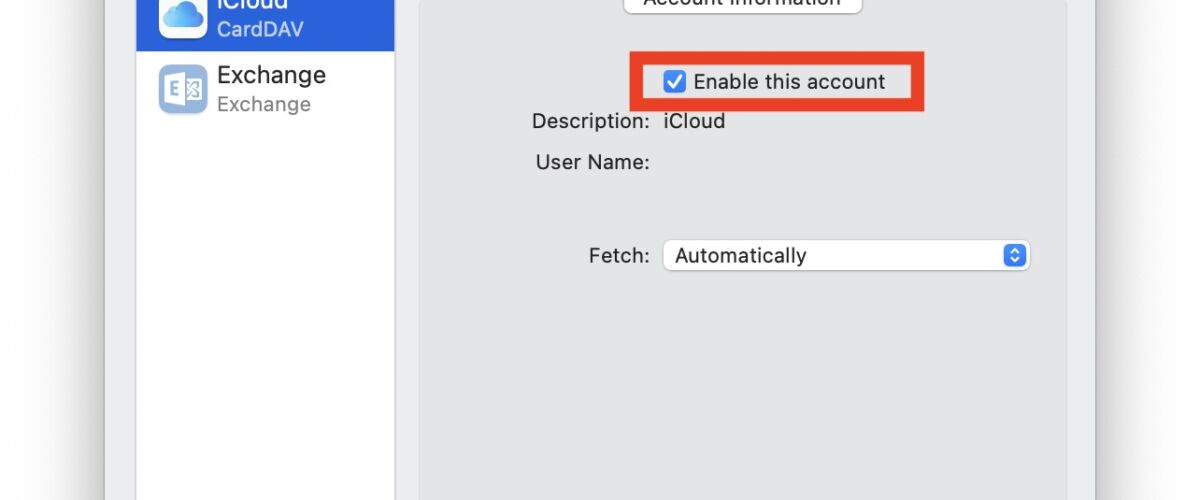
Task: Click the blue chevron arrows on Fetch popup
Action: tap(1014, 255)
